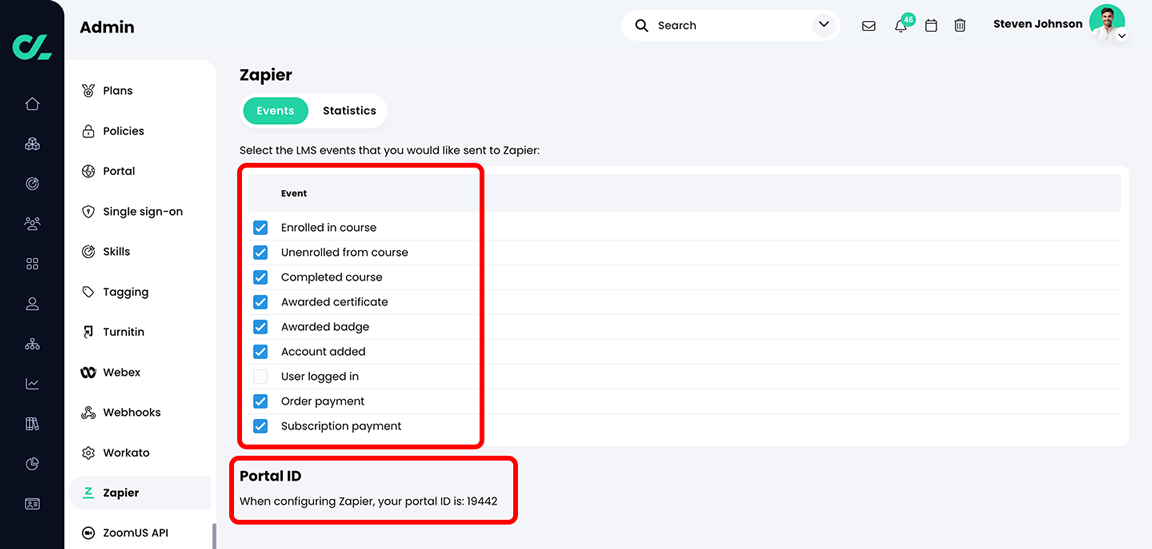Open notifications bell with 46 badge
The height and width of the screenshot is (549, 1152).
[x=901, y=26]
